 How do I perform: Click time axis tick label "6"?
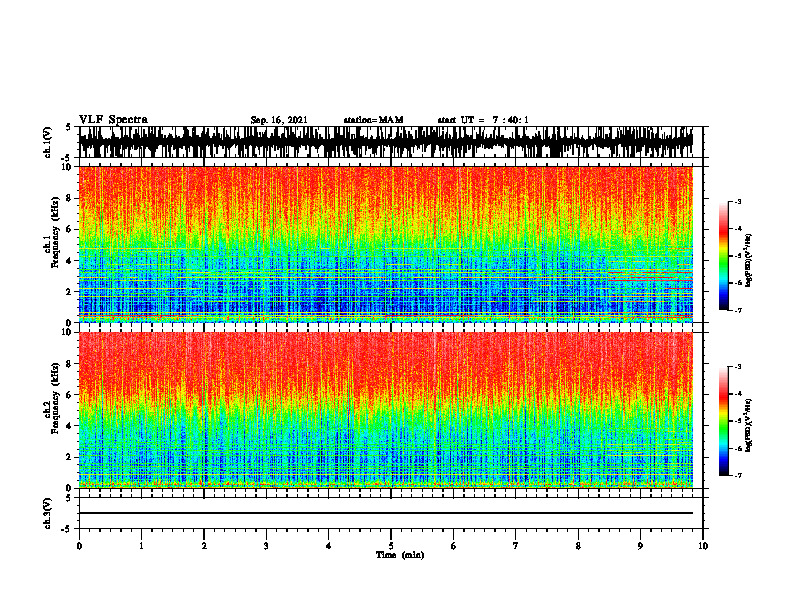click(x=454, y=546)
